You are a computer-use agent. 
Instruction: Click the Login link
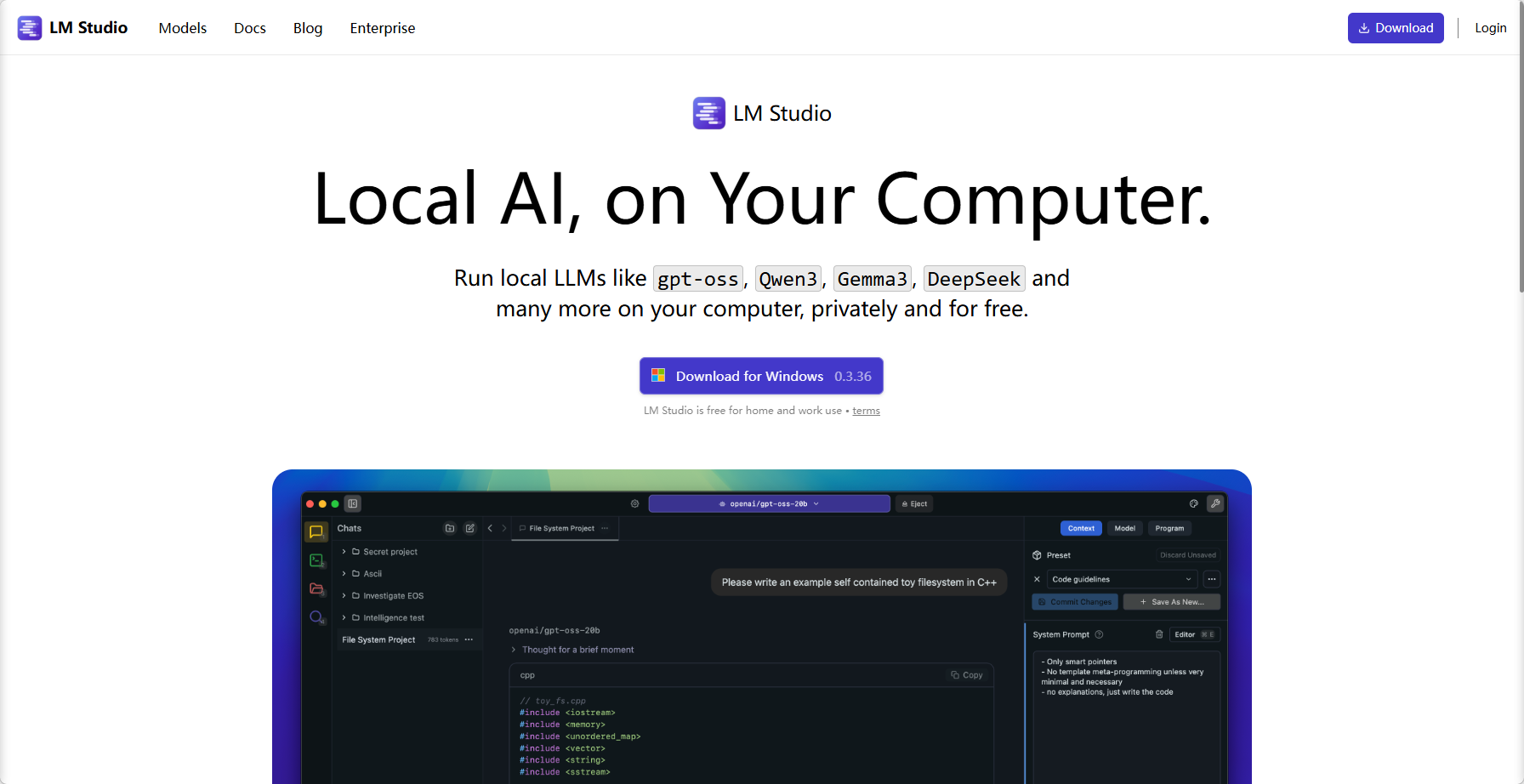pos(1491,28)
